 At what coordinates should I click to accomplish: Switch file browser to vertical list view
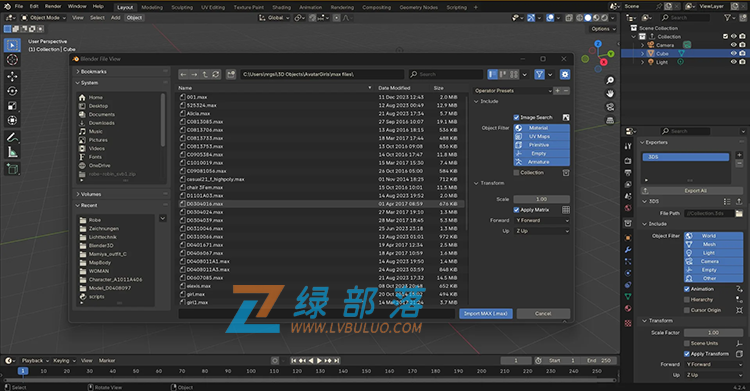(x=493, y=74)
